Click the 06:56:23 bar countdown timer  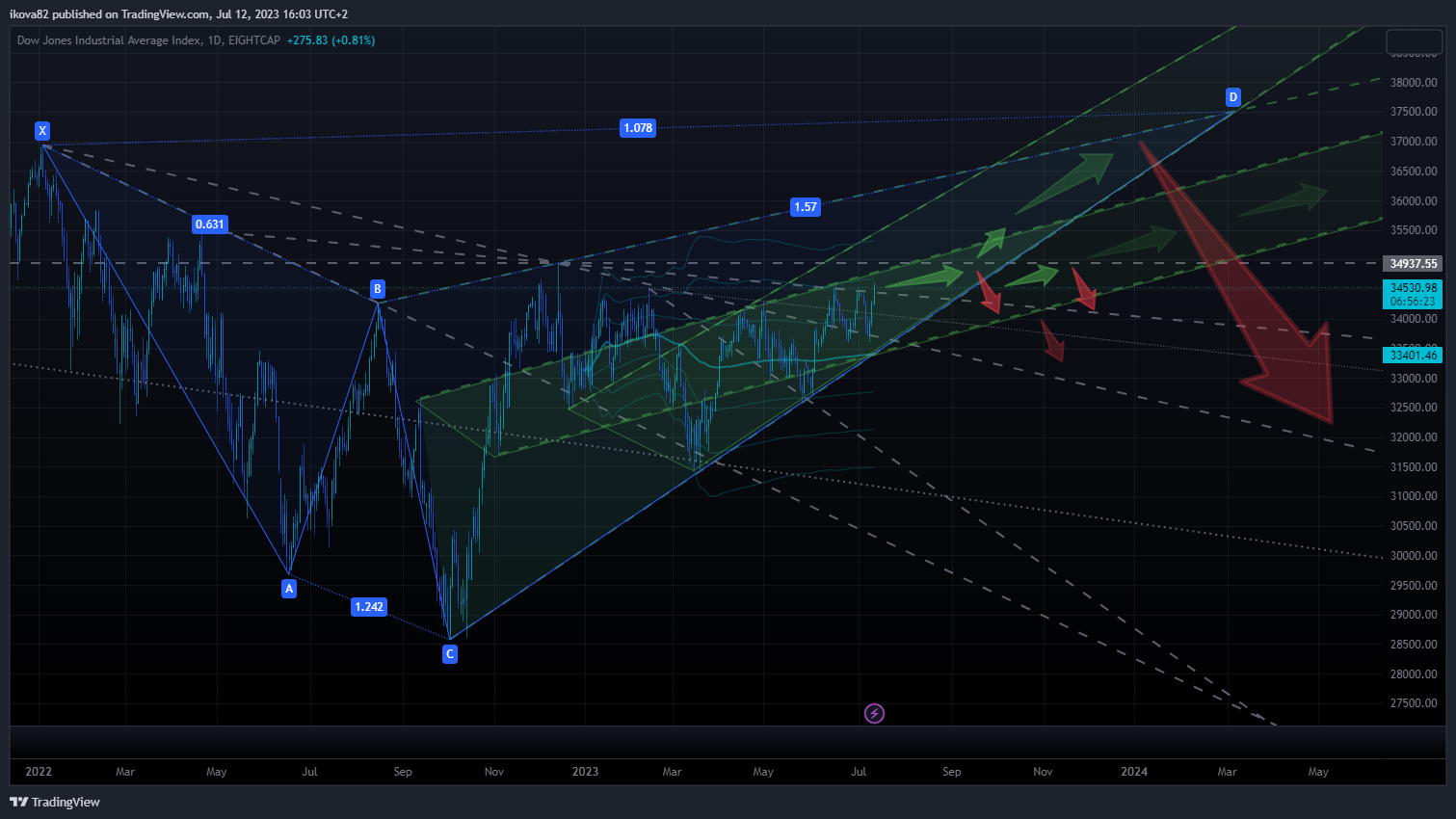[x=1413, y=302]
